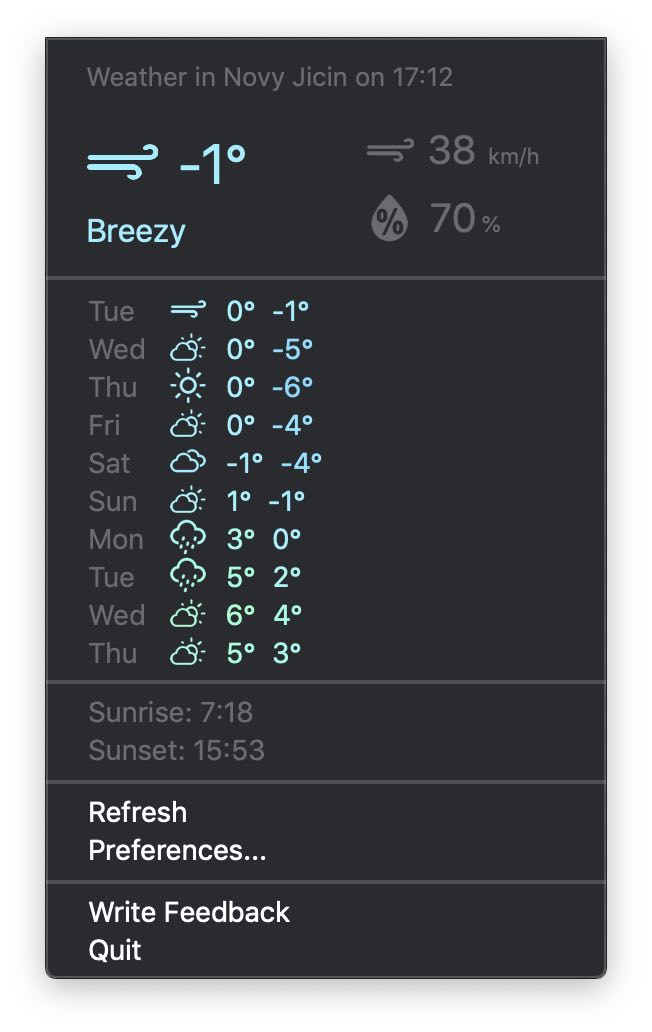652x1032 pixels.
Task: Click the rain cloud icon for Mon
Action: pyautogui.click(x=187, y=540)
